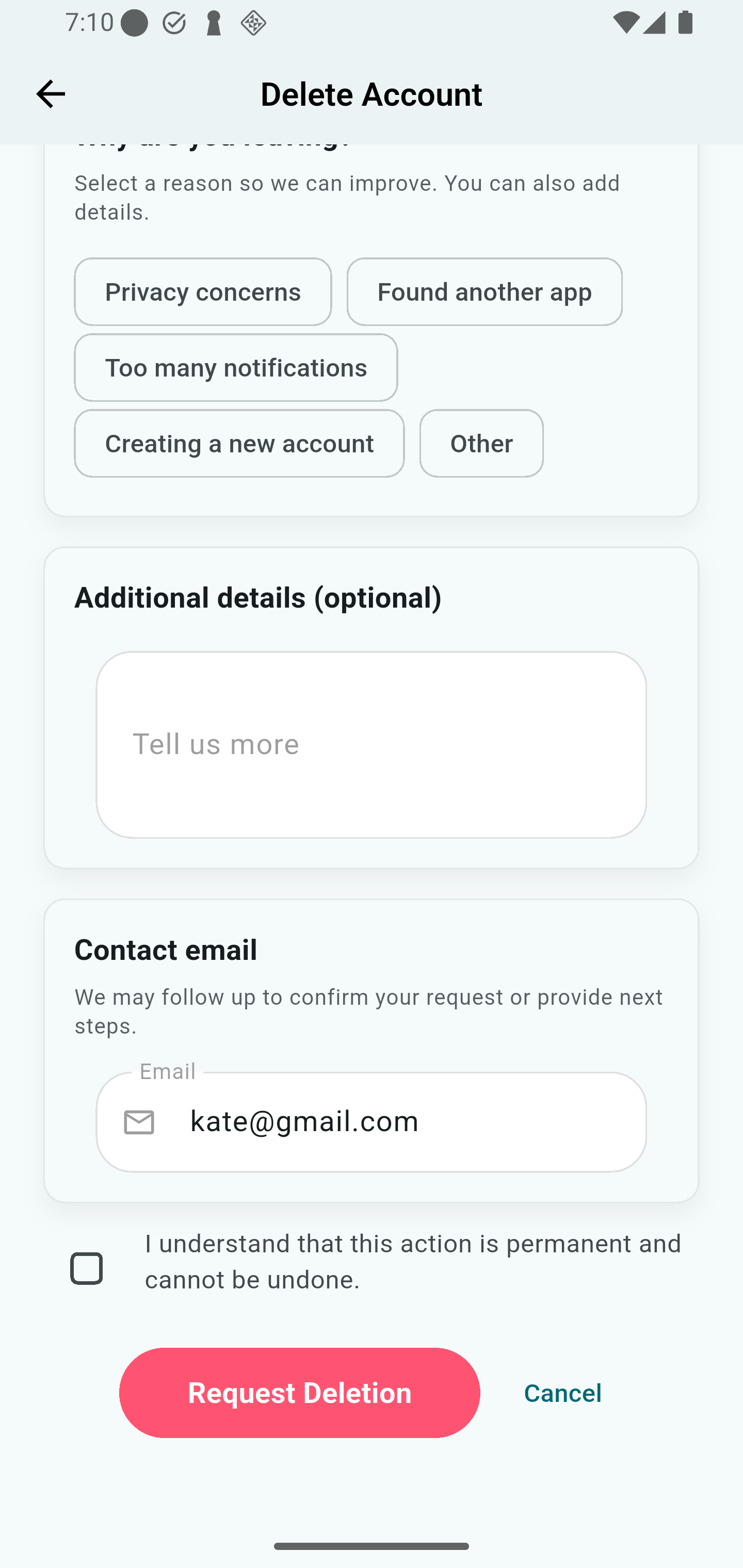Tap the Cancel link

[562, 1393]
